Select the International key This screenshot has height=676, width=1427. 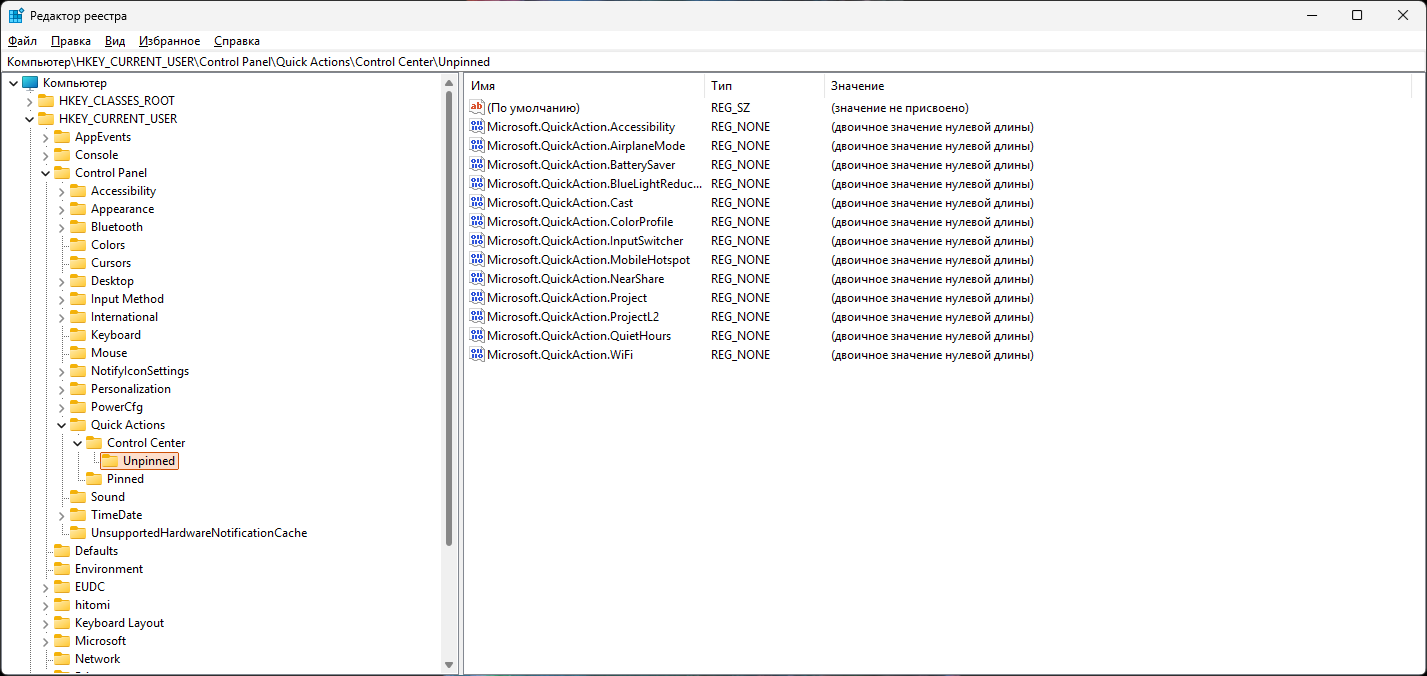[124, 317]
